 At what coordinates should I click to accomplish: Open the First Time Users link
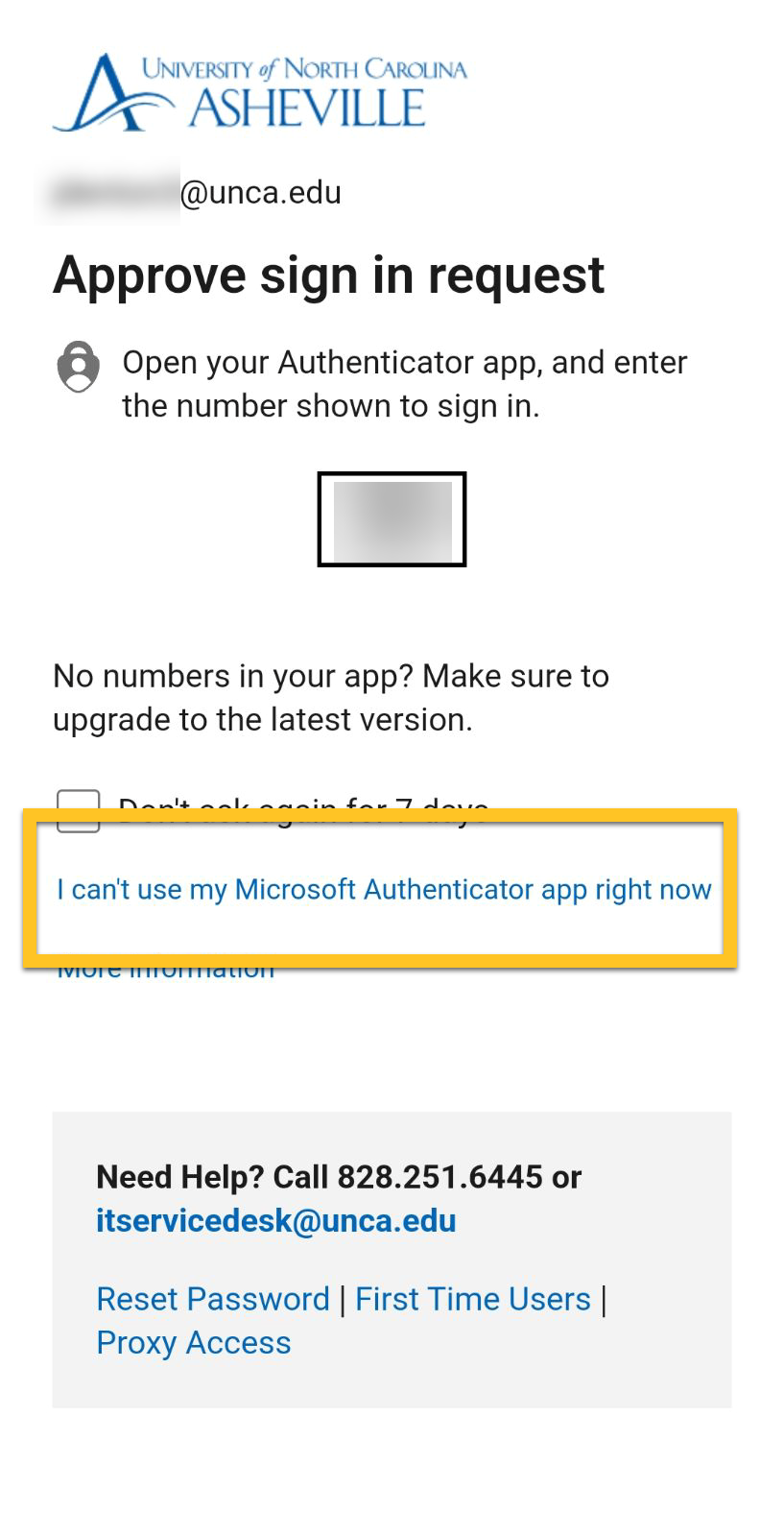(x=473, y=1299)
